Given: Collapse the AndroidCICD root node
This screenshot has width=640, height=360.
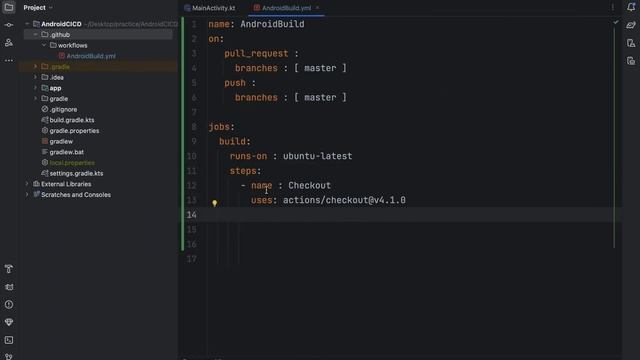Looking at the screenshot, I should point(27,24).
